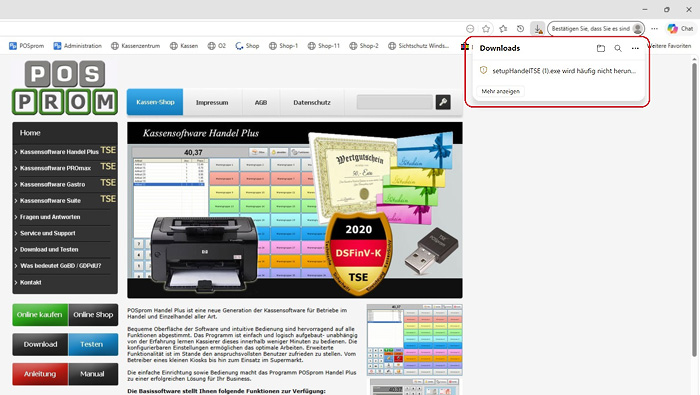The height and width of the screenshot is (395, 700).
Task: Click the blue Testen button
Action: [x=93, y=344]
